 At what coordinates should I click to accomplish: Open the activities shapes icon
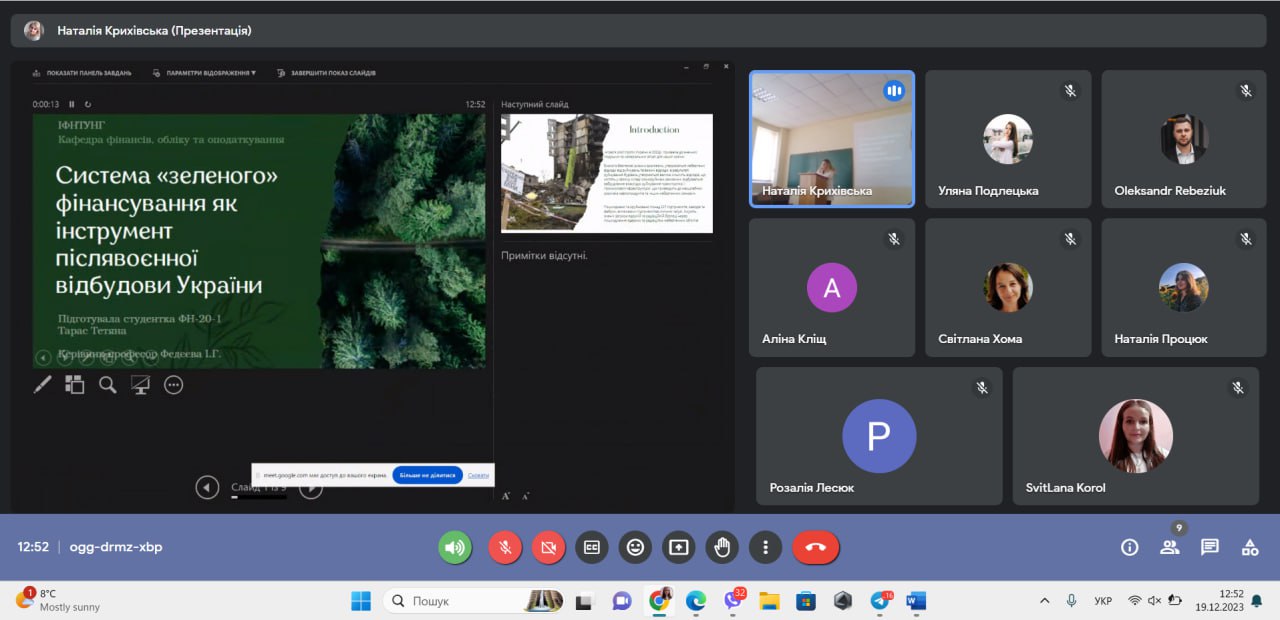(x=1250, y=547)
